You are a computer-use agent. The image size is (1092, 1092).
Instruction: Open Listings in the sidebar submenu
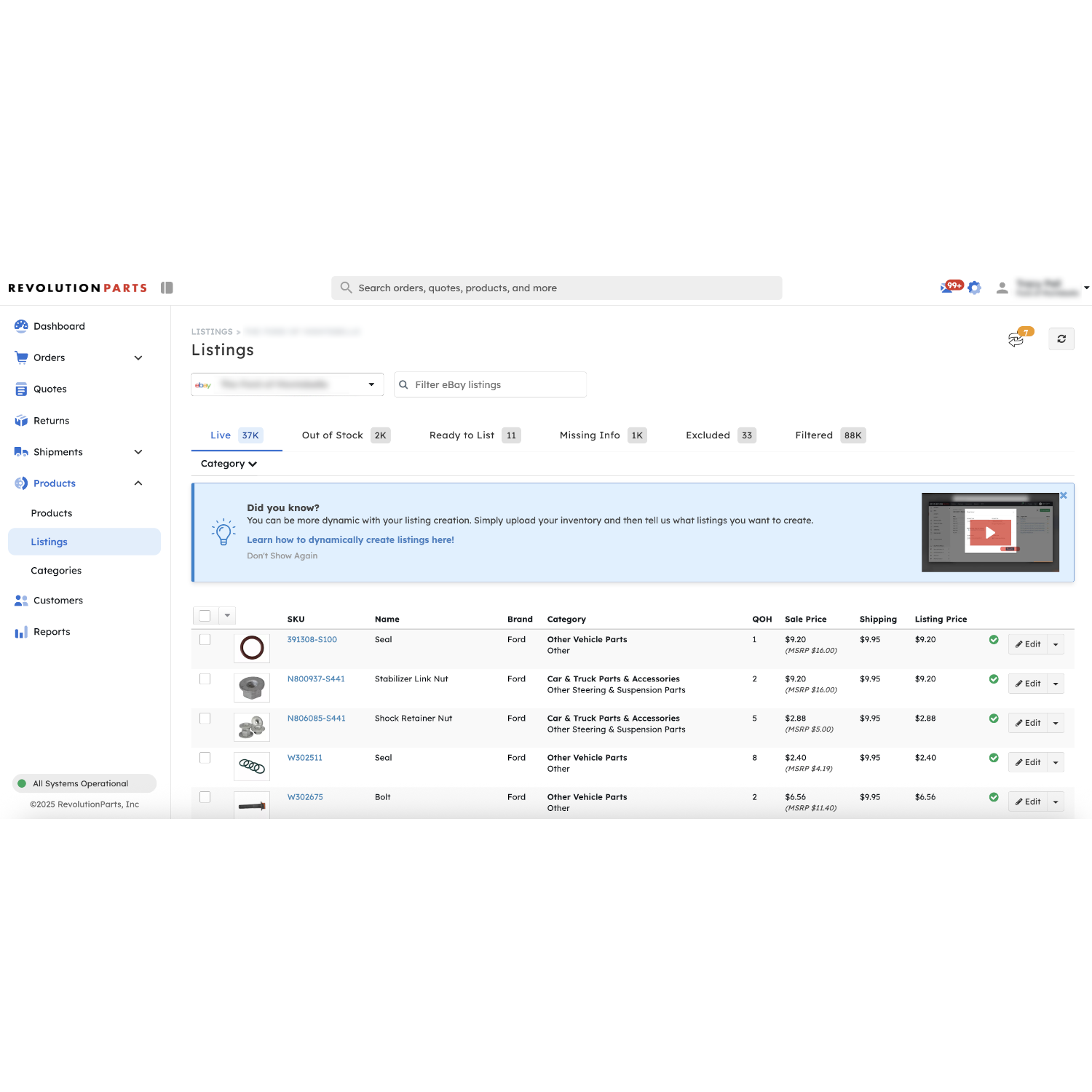pos(84,542)
